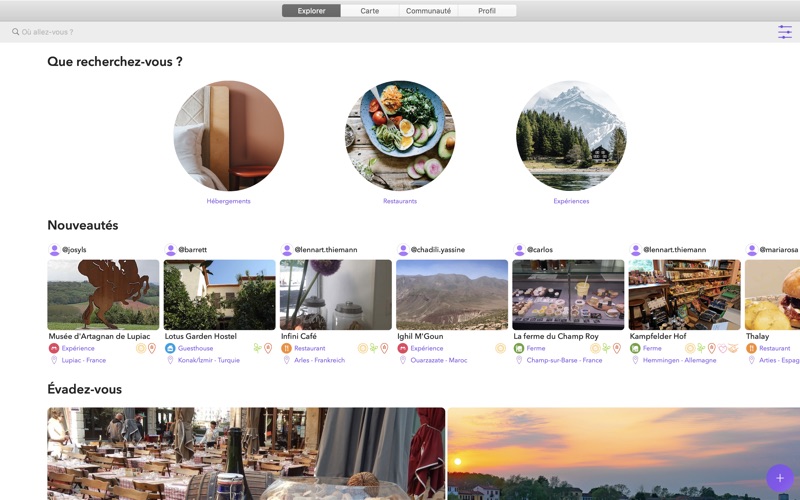
Task: Click location pin beside Ouarzazate - Maroc
Action: pyautogui.click(x=403, y=360)
